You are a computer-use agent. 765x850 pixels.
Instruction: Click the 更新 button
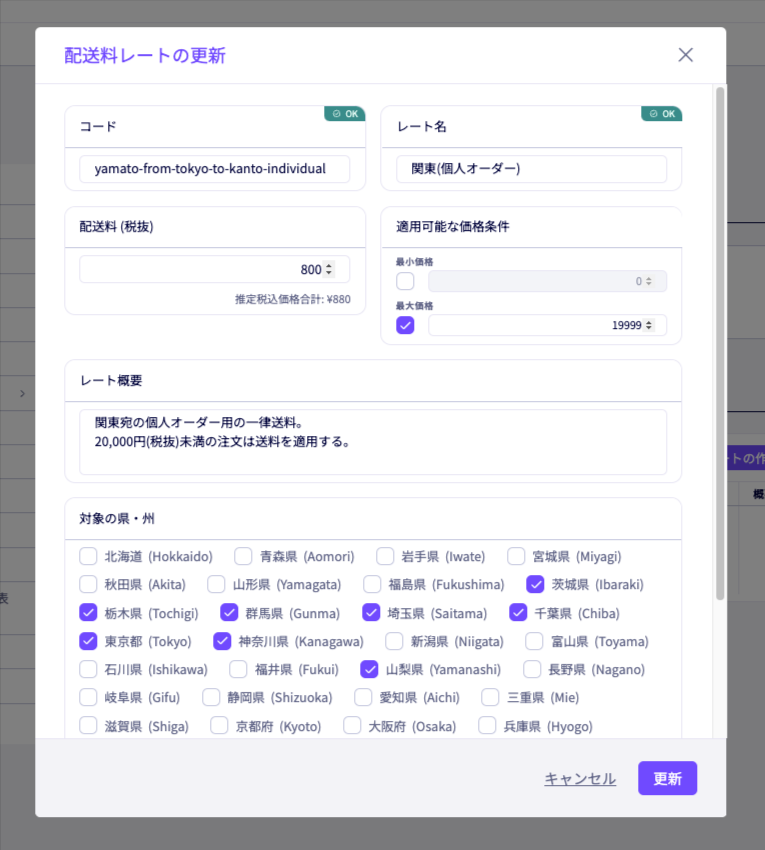[x=667, y=778]
